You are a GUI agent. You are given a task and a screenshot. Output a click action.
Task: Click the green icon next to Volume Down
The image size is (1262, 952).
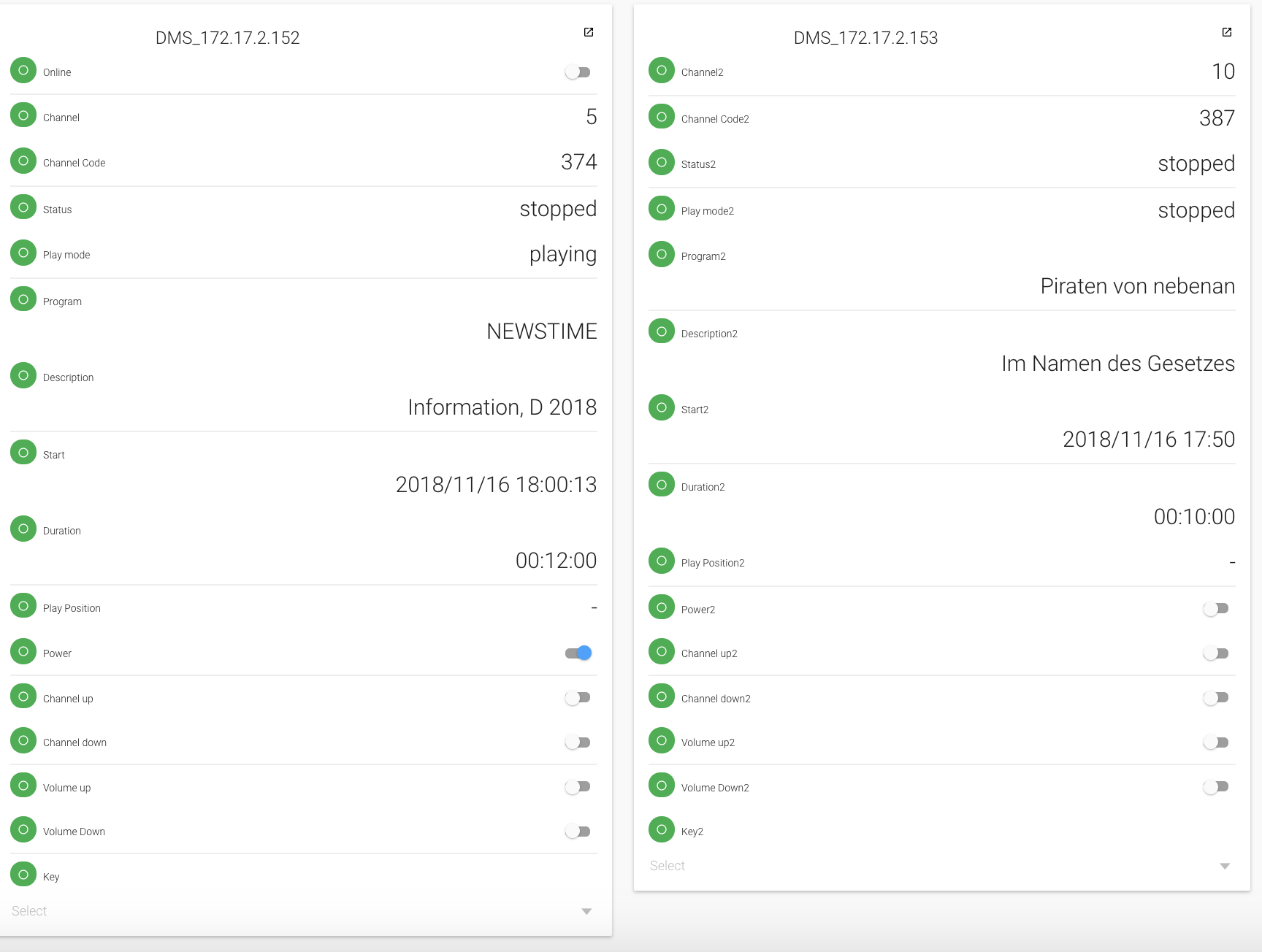23,830
